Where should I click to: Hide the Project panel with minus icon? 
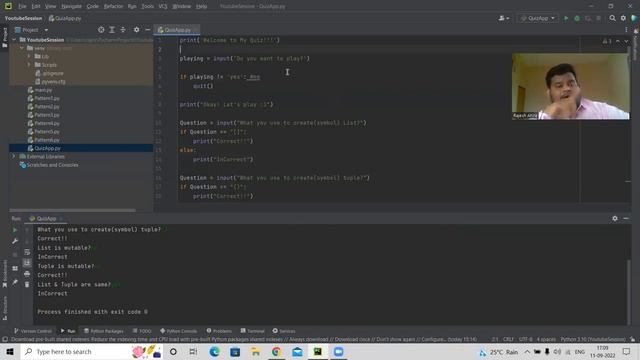(147, 30)
